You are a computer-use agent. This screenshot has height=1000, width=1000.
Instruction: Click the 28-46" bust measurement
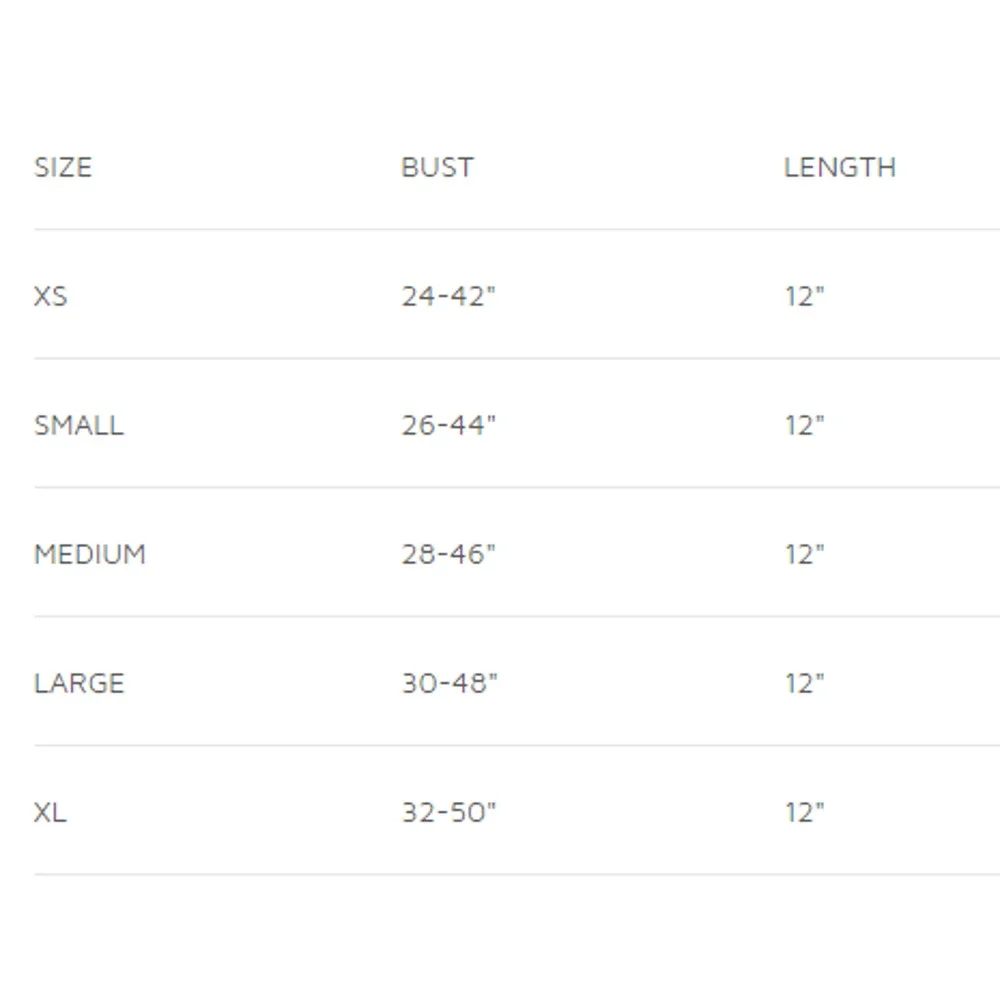coord(448,554)
